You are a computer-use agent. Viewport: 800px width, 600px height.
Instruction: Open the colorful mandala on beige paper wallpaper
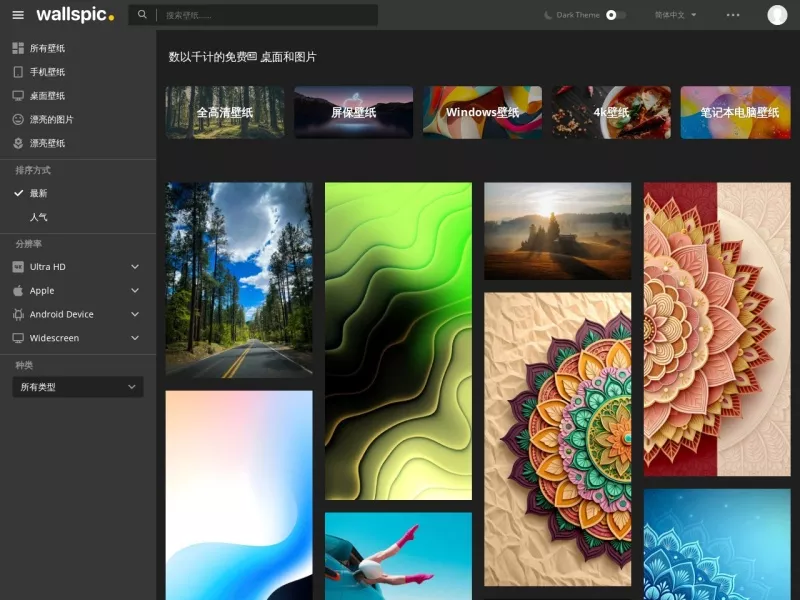558,439
